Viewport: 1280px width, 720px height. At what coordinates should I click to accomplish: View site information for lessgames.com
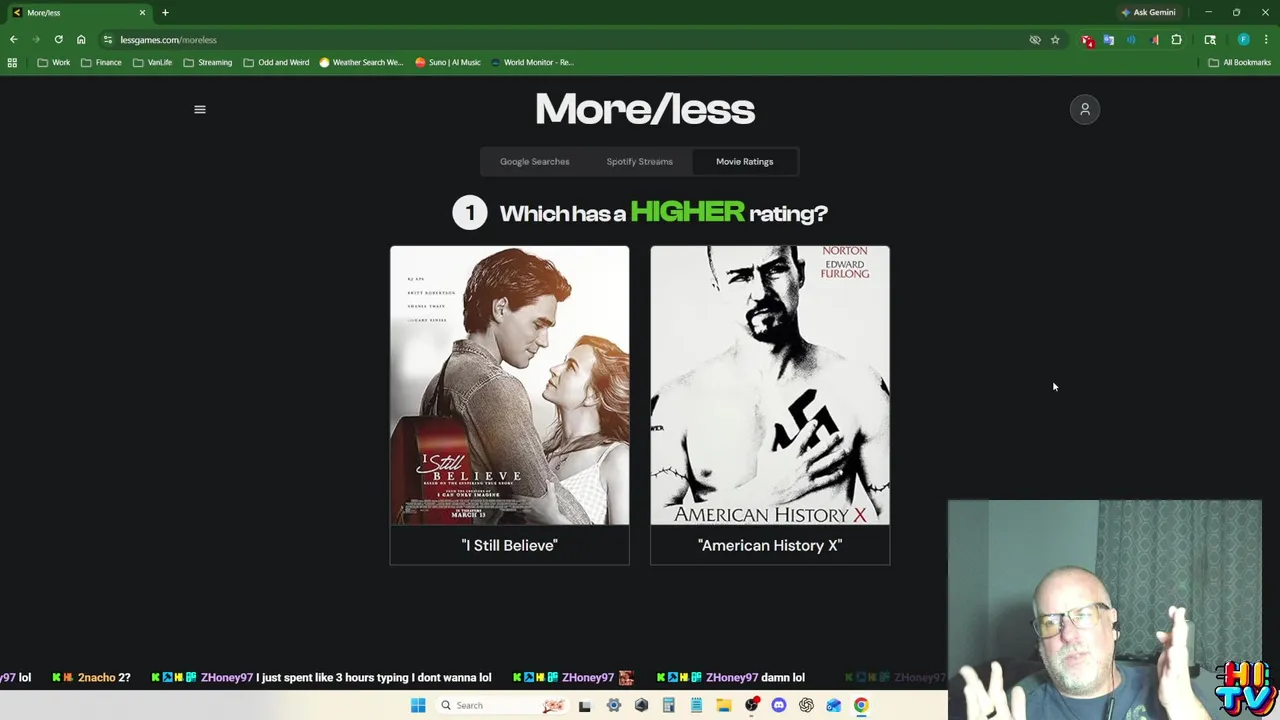click(x=108, y=40)
